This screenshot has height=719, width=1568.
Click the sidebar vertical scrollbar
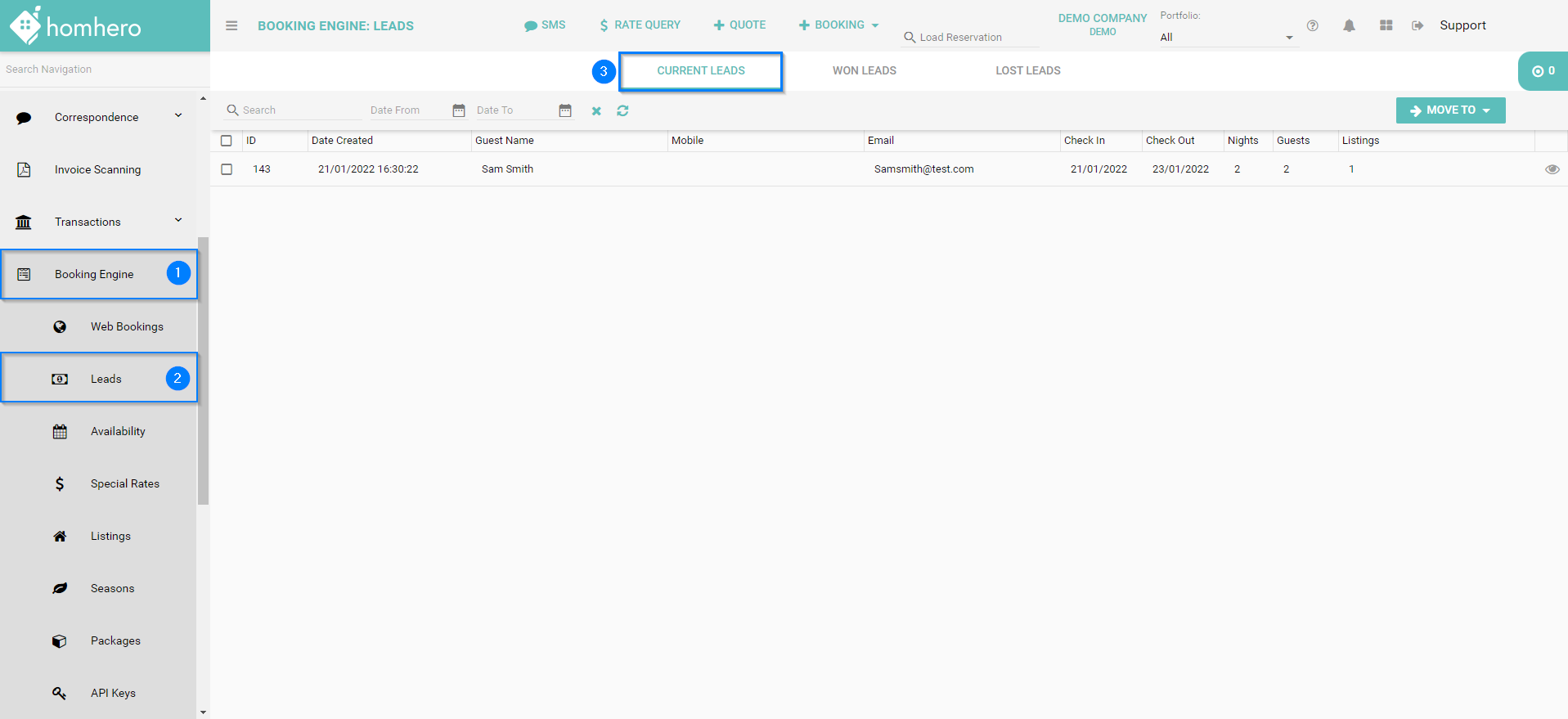[x=203, y=368]
